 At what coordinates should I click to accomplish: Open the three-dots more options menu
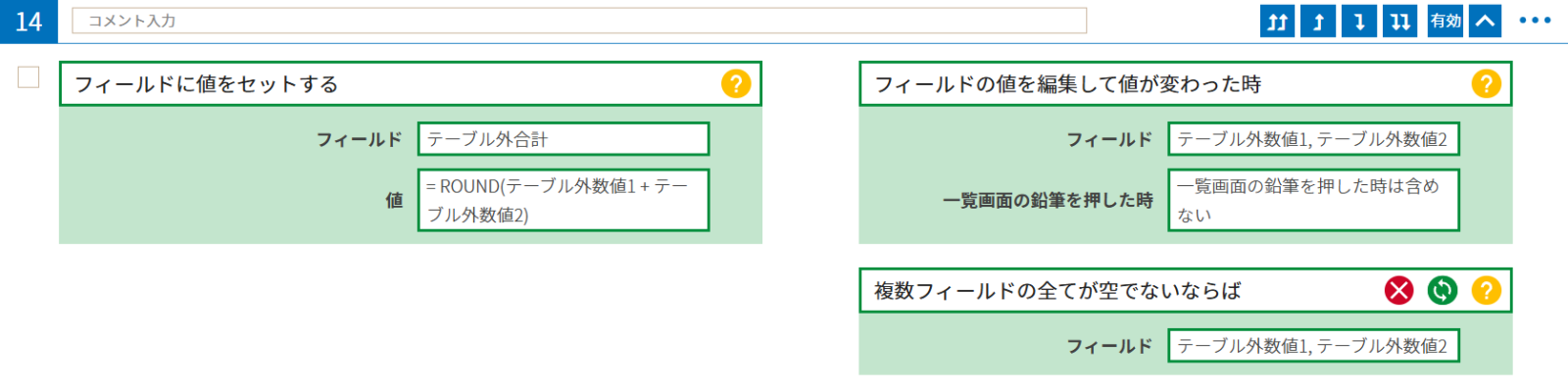[x=1535, y=21]
